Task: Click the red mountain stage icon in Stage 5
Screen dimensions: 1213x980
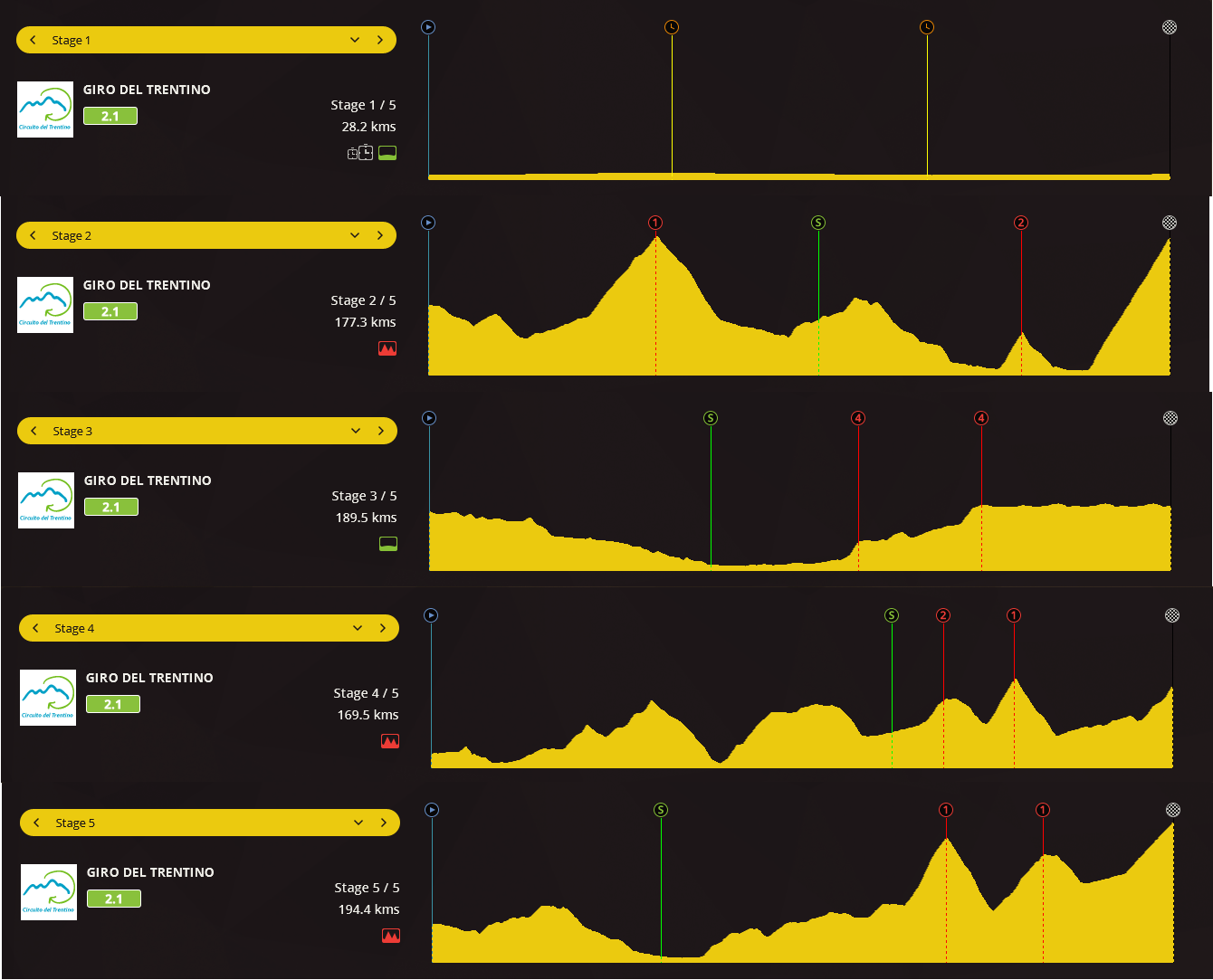Action: pyautogui.click(x=391, y=936)
